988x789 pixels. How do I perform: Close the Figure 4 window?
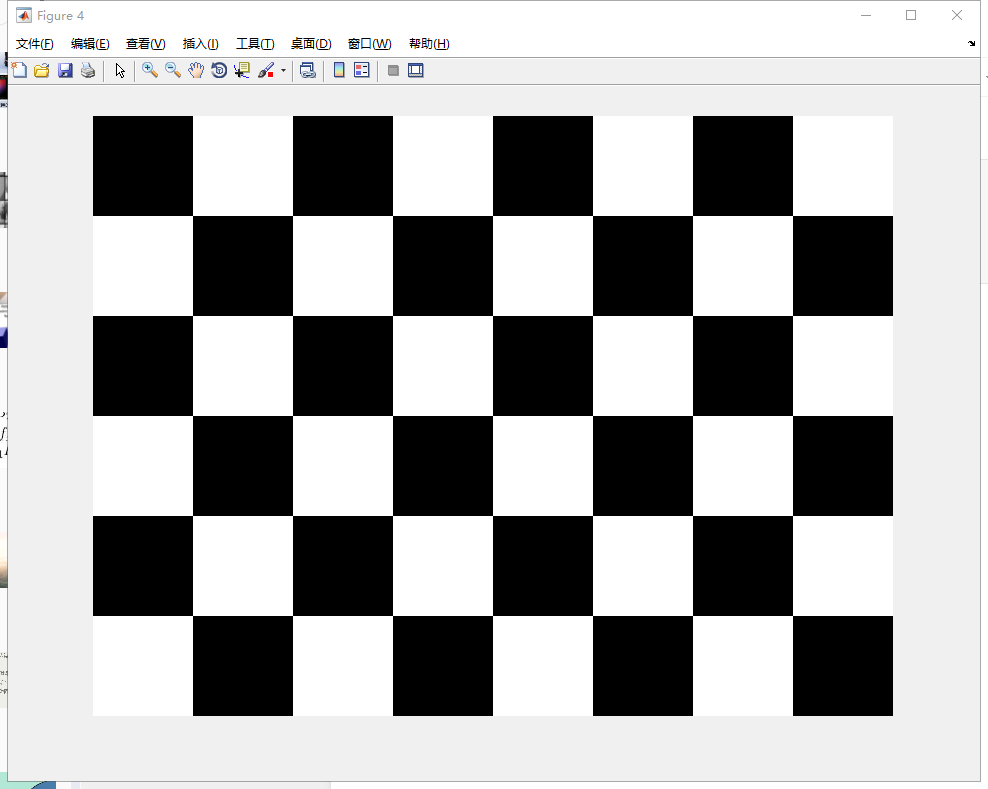pyautogui.click(x=956, y=15)
